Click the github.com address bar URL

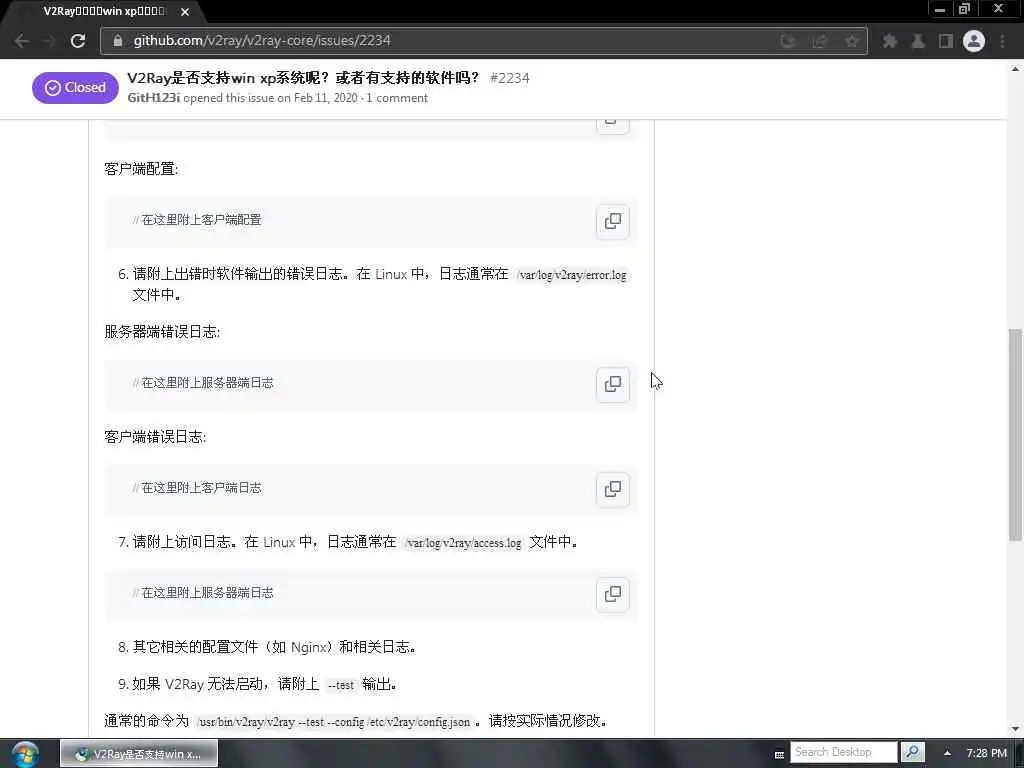coord(262,40)
